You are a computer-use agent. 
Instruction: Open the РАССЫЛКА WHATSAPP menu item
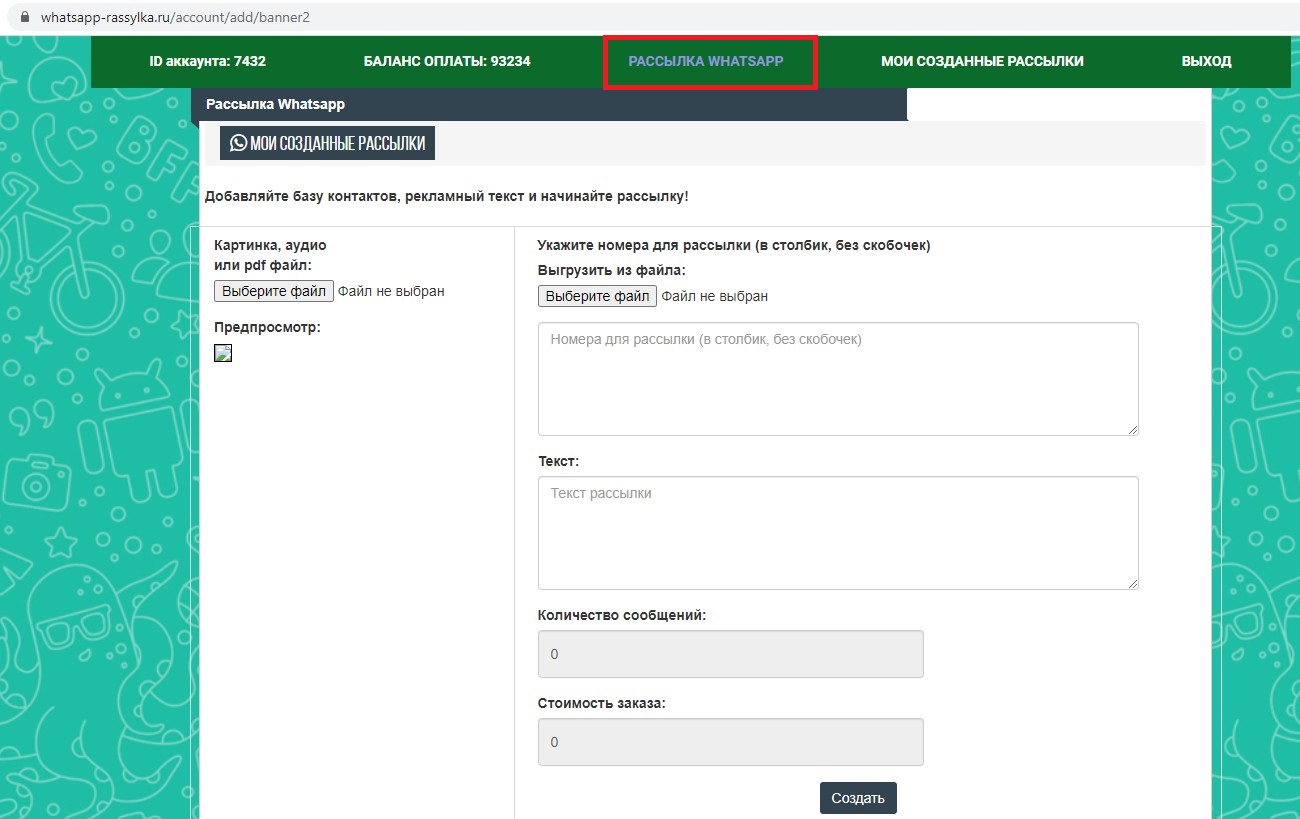click(x=706, y=61)
